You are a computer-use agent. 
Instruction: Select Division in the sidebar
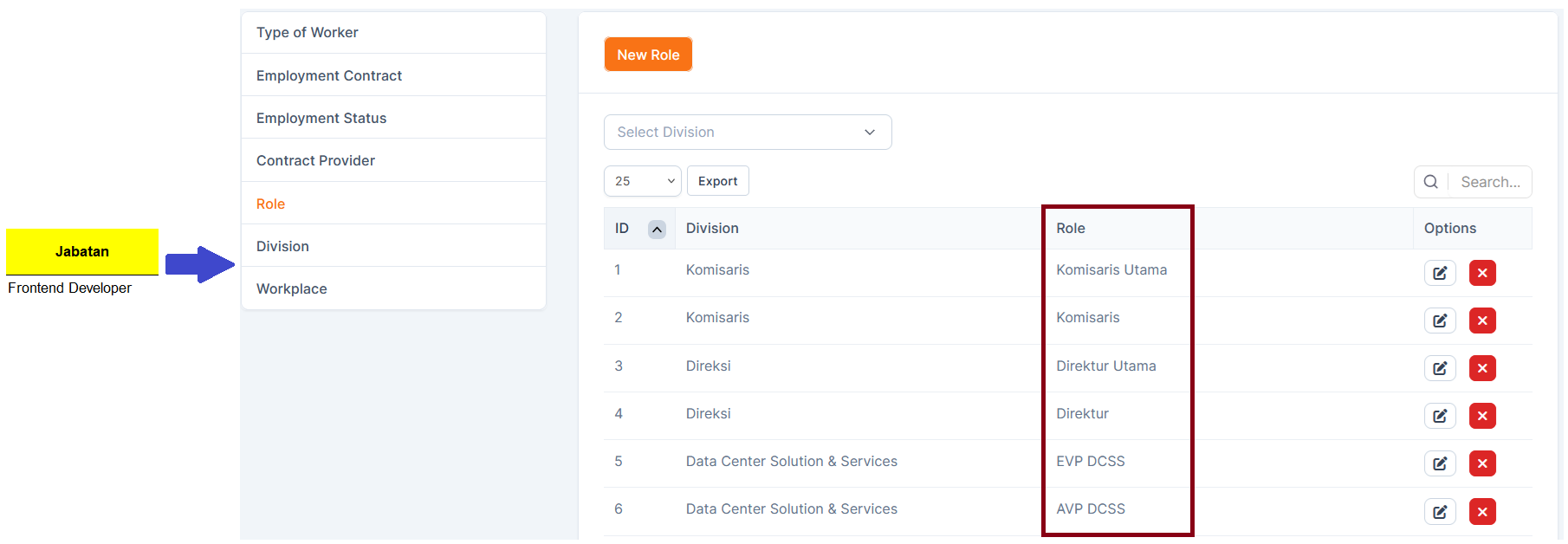(282, 246)
